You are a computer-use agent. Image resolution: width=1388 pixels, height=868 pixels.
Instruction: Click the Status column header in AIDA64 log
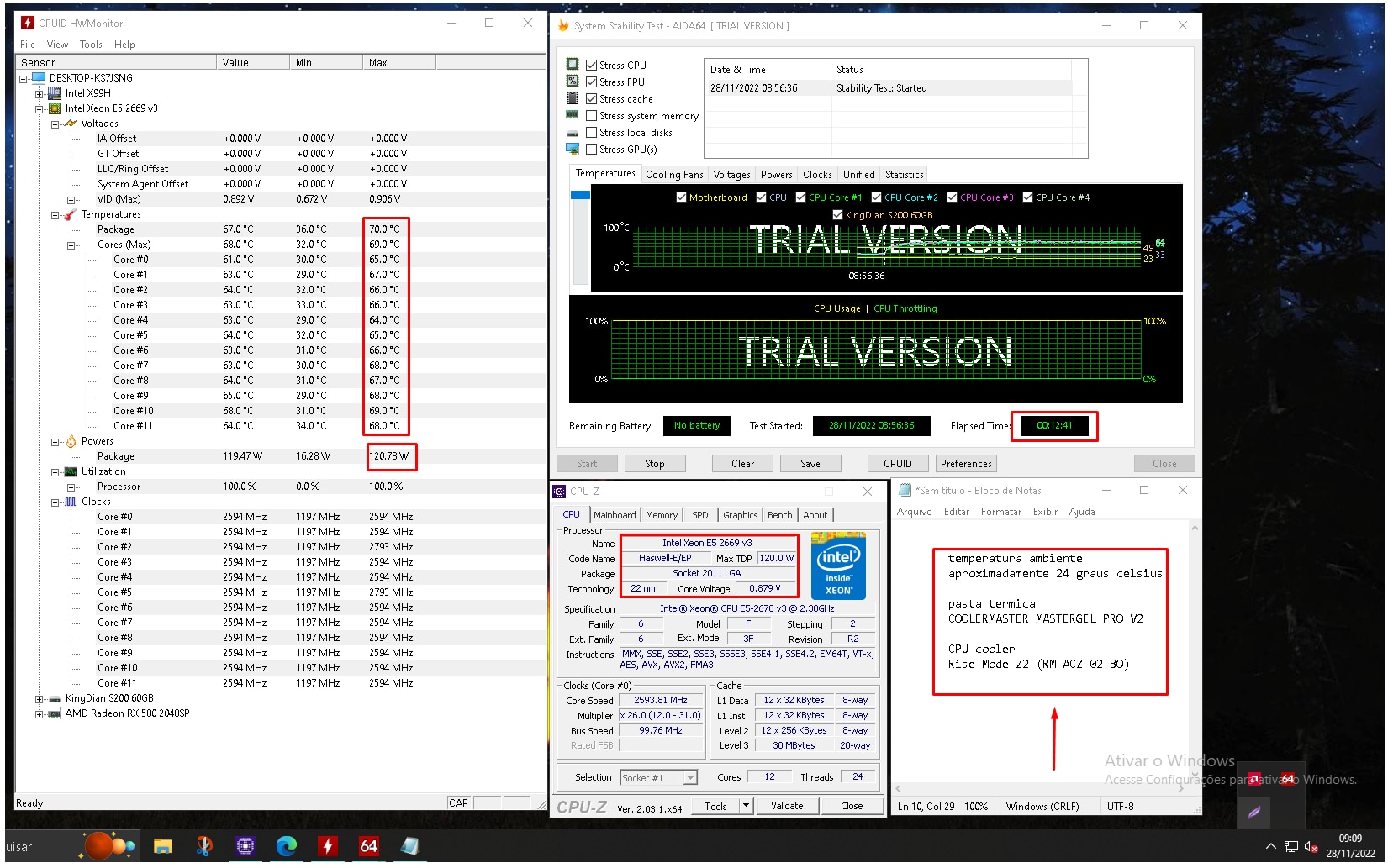pos(950,70)
